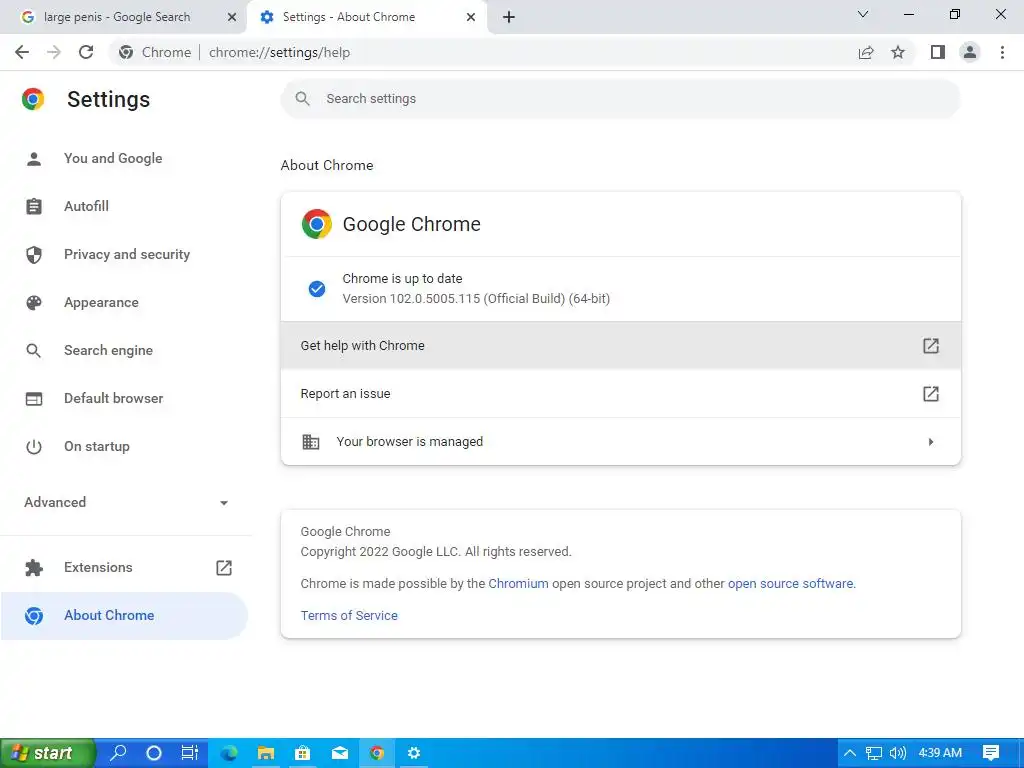Viewport: 1024px width, 768px height.
Task: Open On startup settings
Action: 97,447
